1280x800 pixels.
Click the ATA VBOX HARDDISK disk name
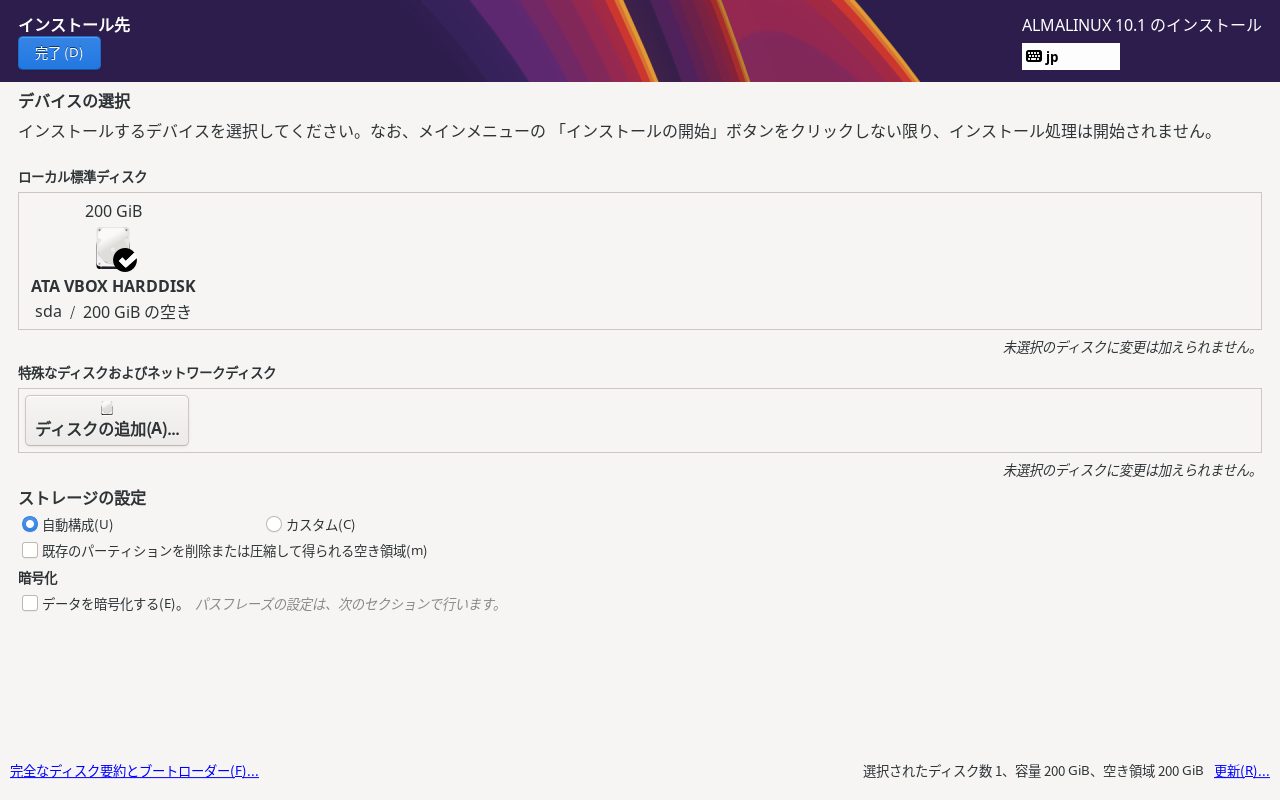(x=113, y=286)
